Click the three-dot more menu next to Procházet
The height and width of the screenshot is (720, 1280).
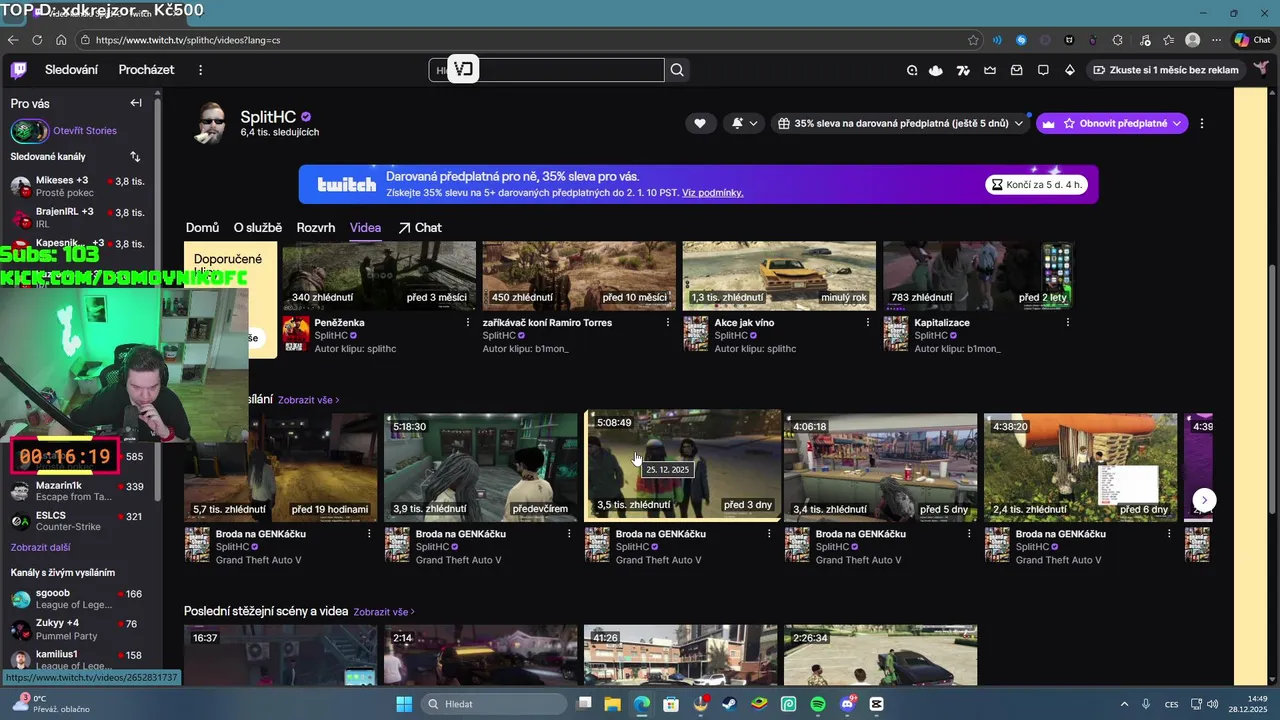click(x=200, y=70)
